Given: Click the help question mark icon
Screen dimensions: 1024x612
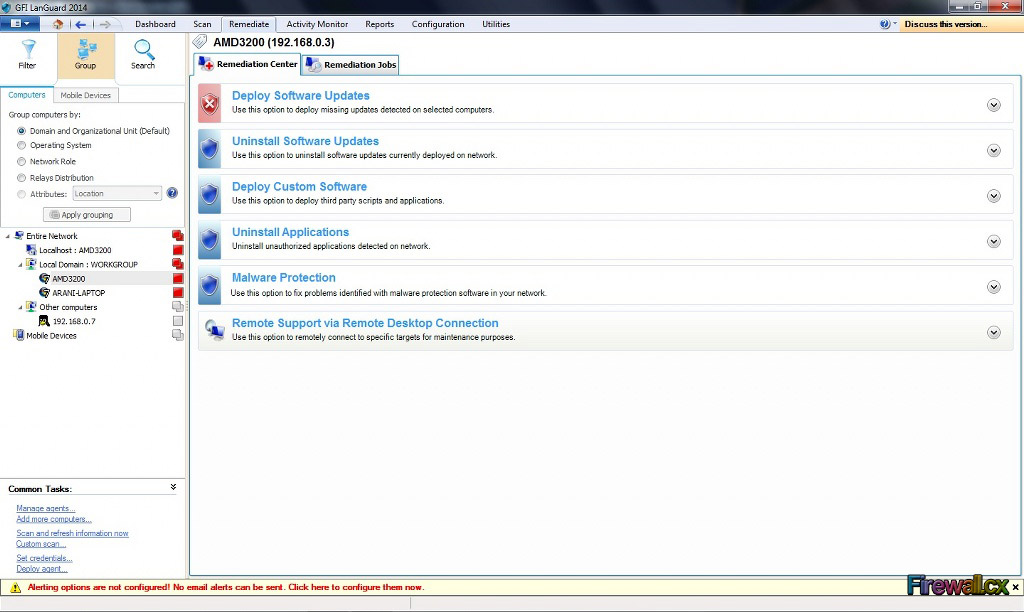Looking at the screenshot, I should pyautogui.click(x=884, y=24).
